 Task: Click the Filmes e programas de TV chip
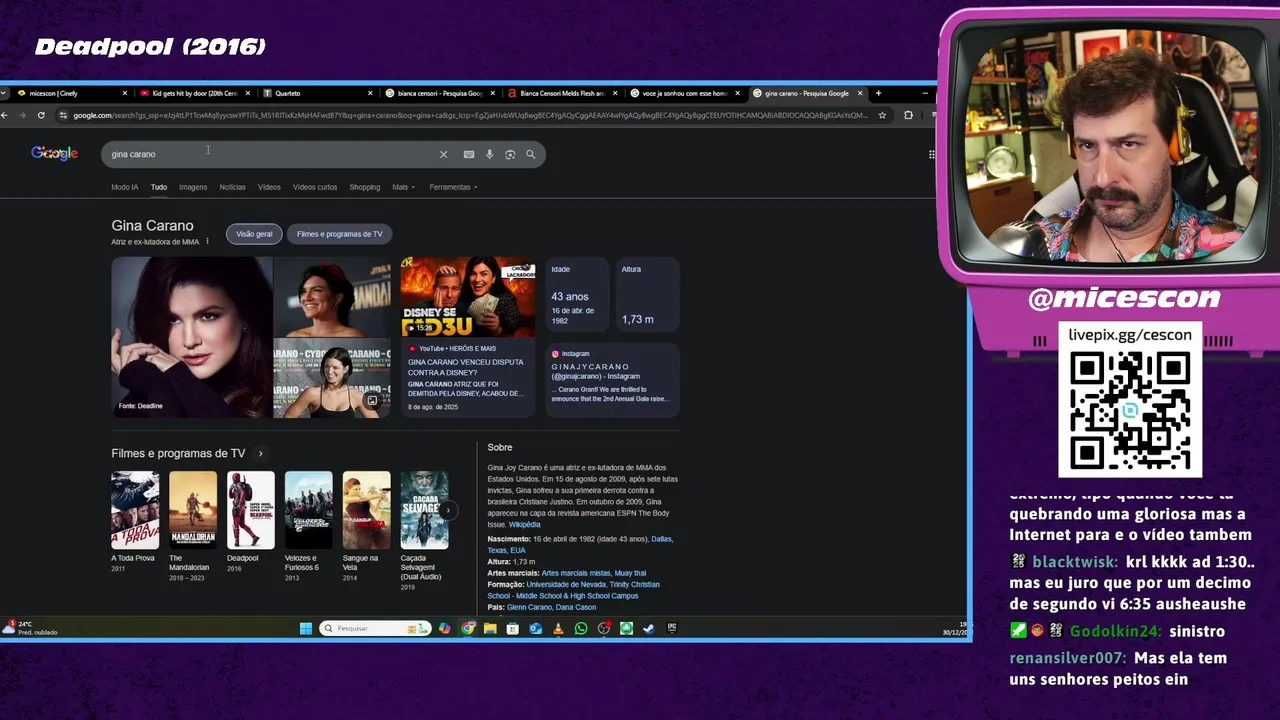(339, 234)
